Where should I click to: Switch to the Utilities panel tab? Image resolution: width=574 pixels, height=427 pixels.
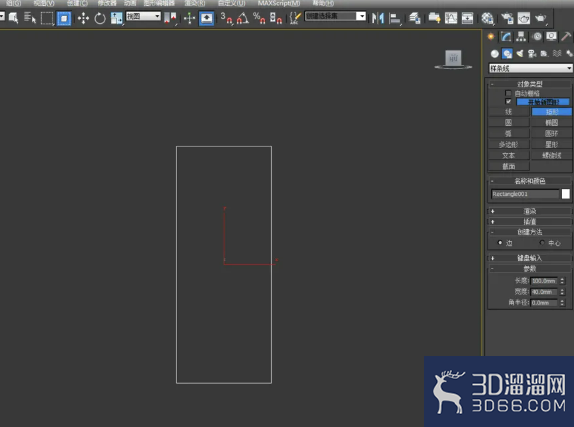(x=566, y=37)
